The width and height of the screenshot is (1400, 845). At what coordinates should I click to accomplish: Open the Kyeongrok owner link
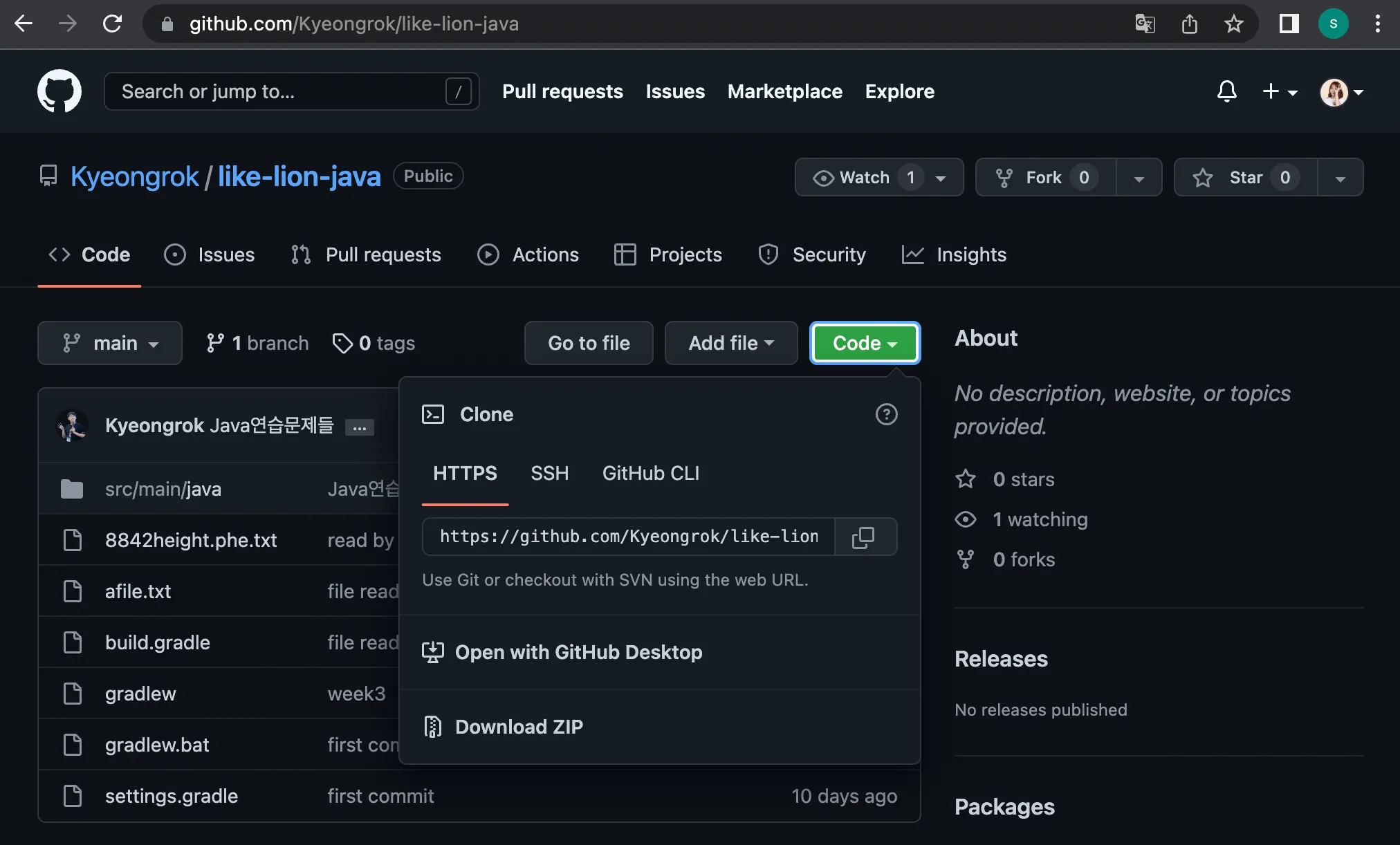coord(135,176)
